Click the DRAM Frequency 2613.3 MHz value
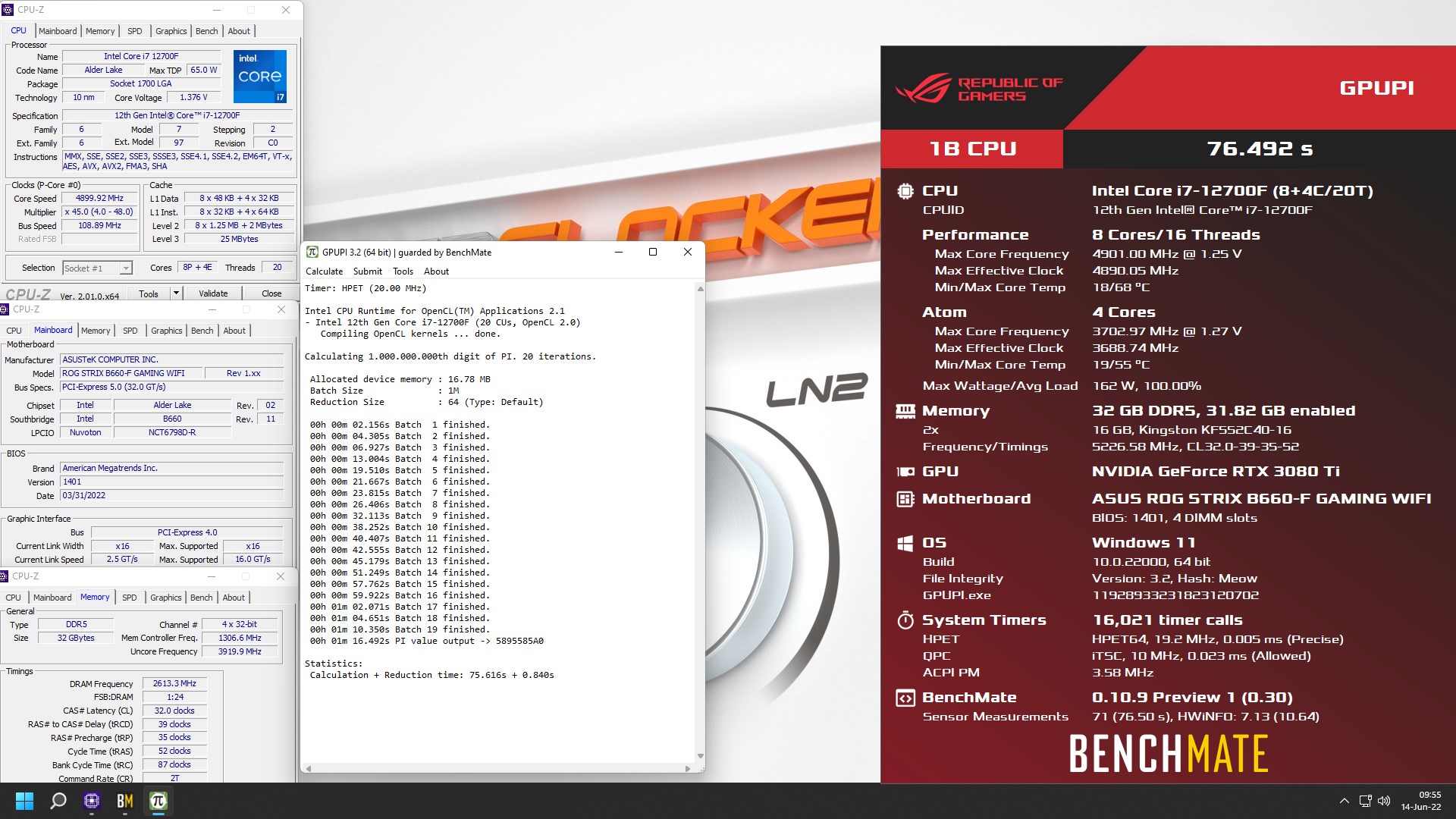The width and height of the screenshot is (1456, 819). 174,684
